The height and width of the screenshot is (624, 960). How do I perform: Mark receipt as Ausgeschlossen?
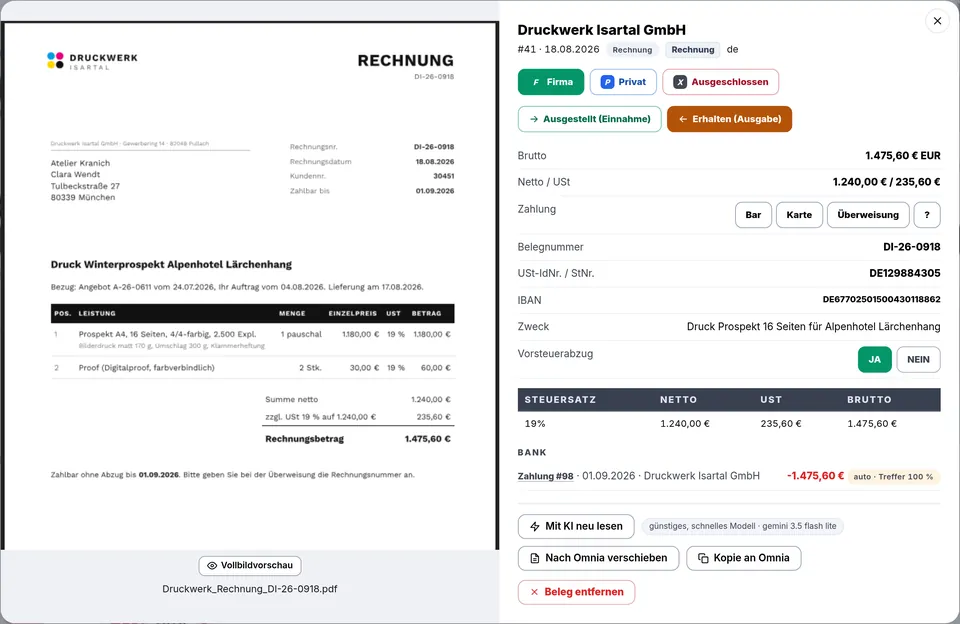(x=721, y=82)
